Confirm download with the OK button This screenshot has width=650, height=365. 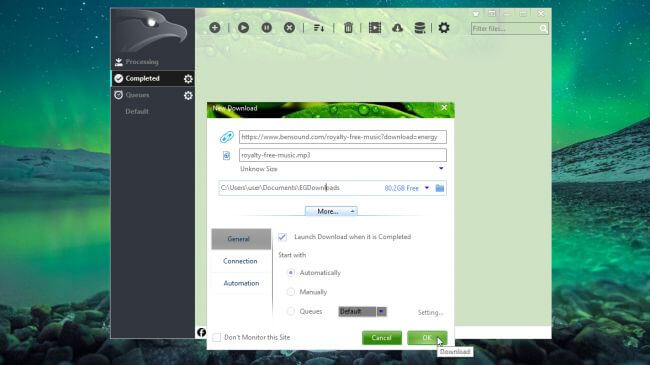(427, 338)
